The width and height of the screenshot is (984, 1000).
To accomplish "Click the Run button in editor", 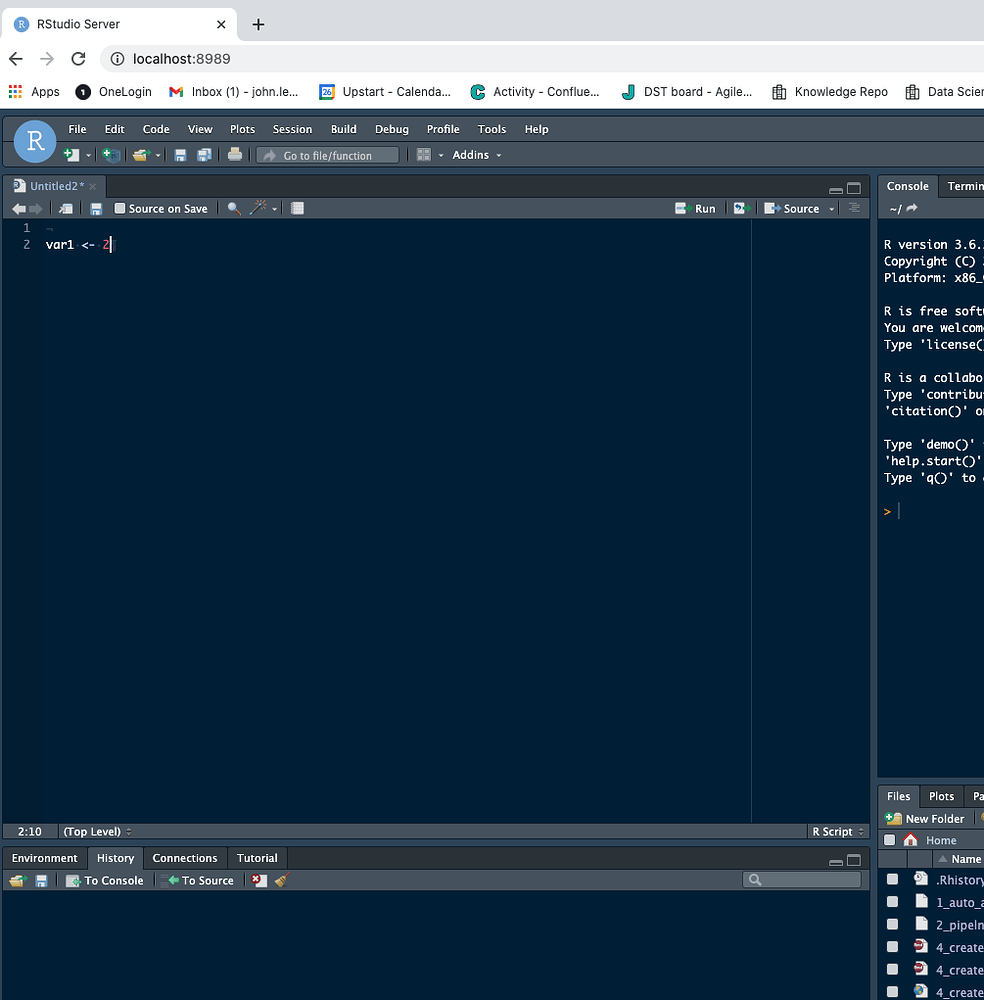I will pyautogui.click(x=695, y=209).
